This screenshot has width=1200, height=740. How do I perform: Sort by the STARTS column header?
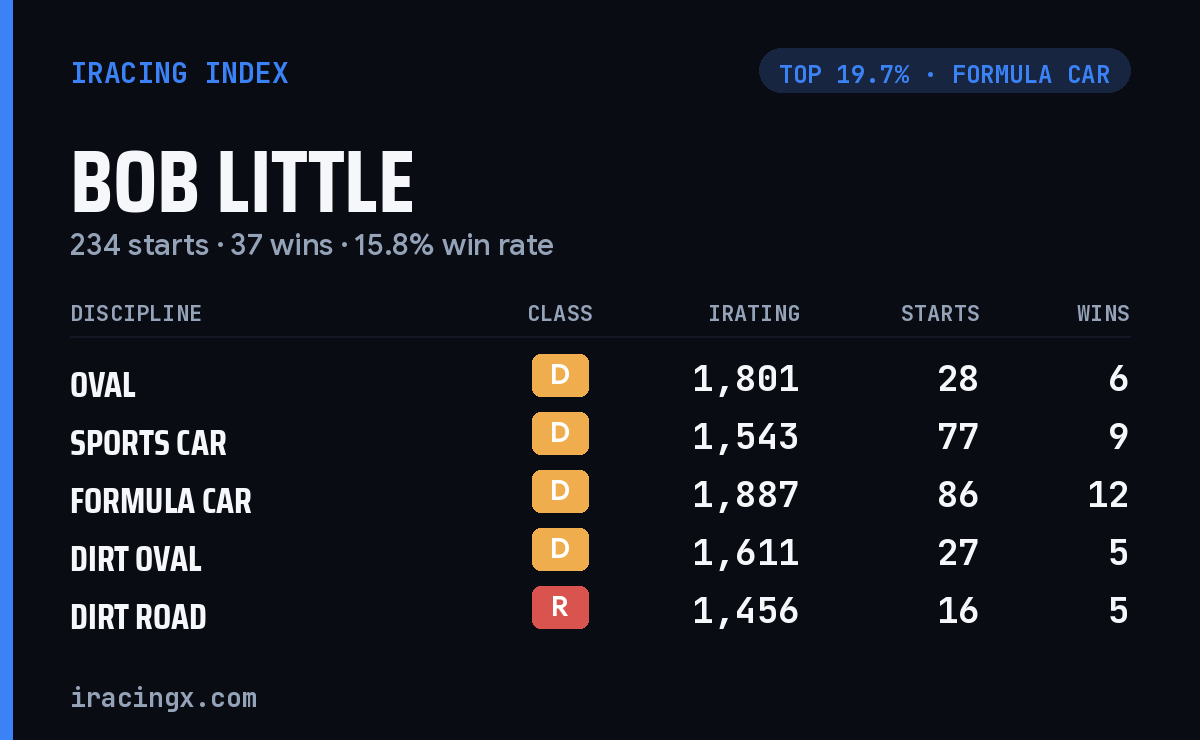click(x=940, y=314)
